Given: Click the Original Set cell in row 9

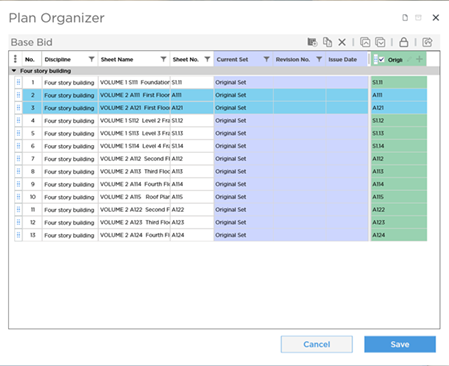Looking at the screenshot, I should click(x=244, y=184).
